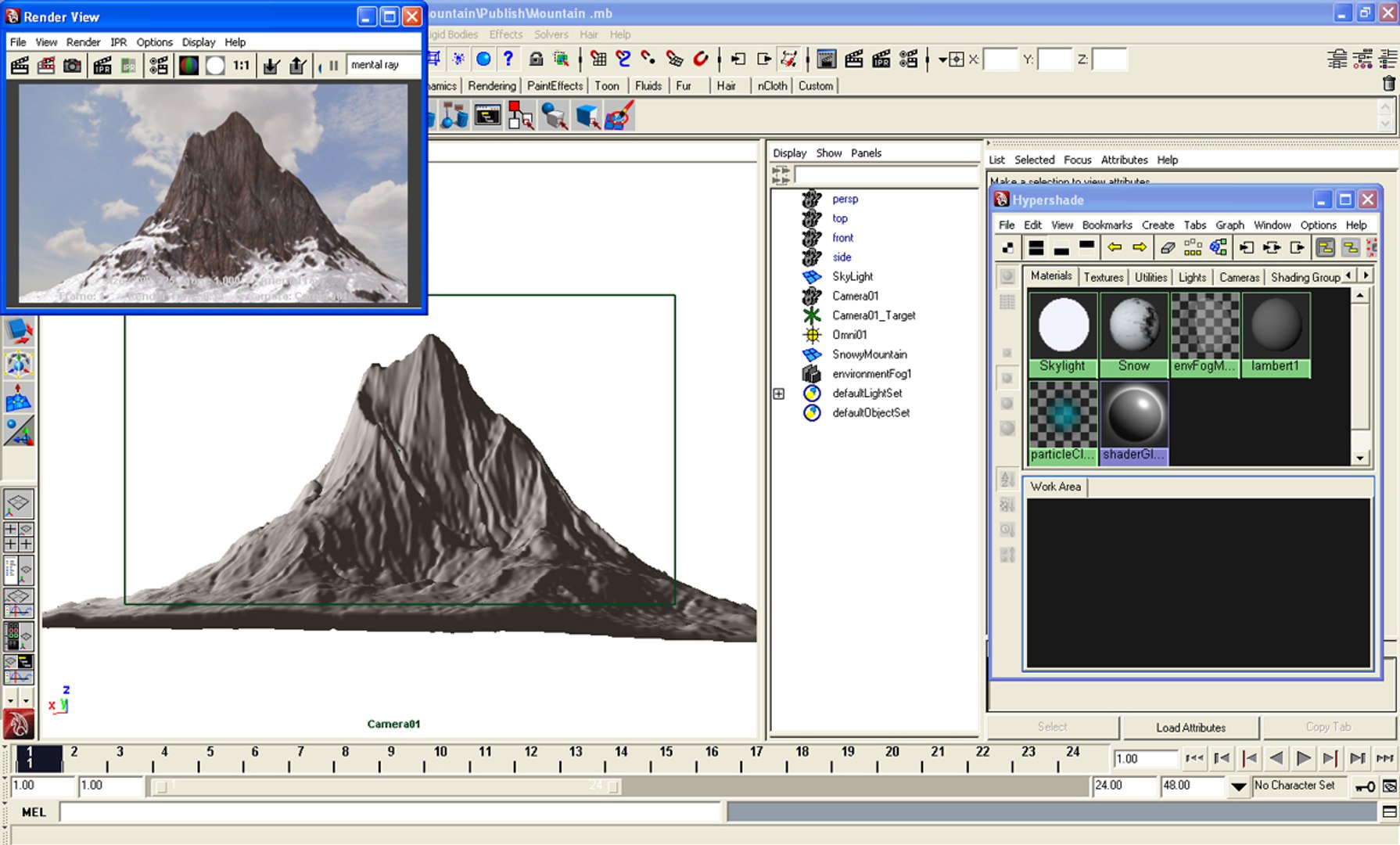Pause IPR tuning in Render View
Image resolution: width=1400 pixels, height=845 pixels.
[x=333, y=66]
